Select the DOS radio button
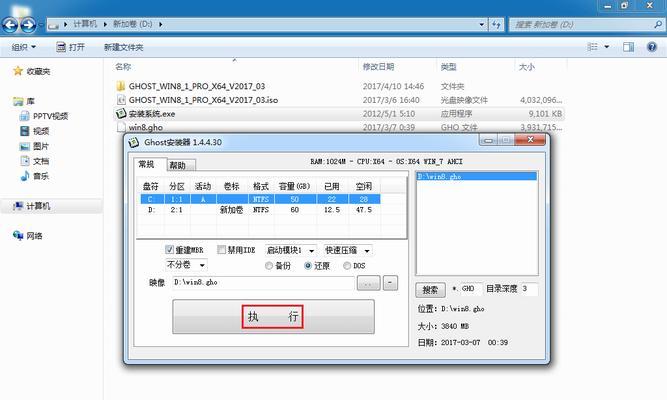This screenshot has width=667, height=400. click(347, 266)
